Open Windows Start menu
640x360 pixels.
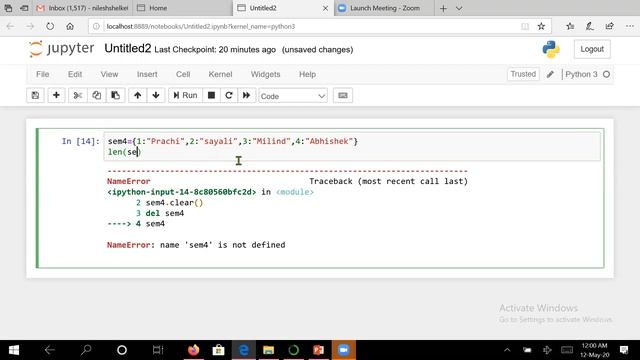[14, 350]
